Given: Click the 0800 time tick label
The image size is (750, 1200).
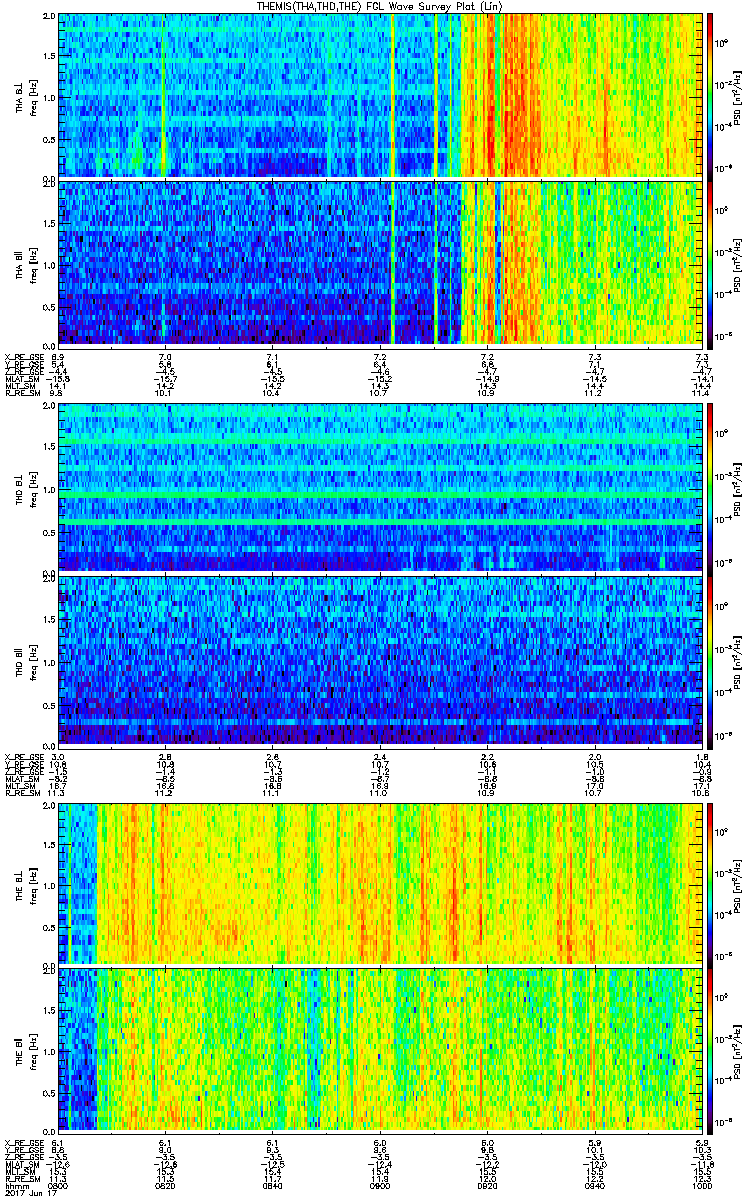Looking at the screenshot, I should [58, 1184].
